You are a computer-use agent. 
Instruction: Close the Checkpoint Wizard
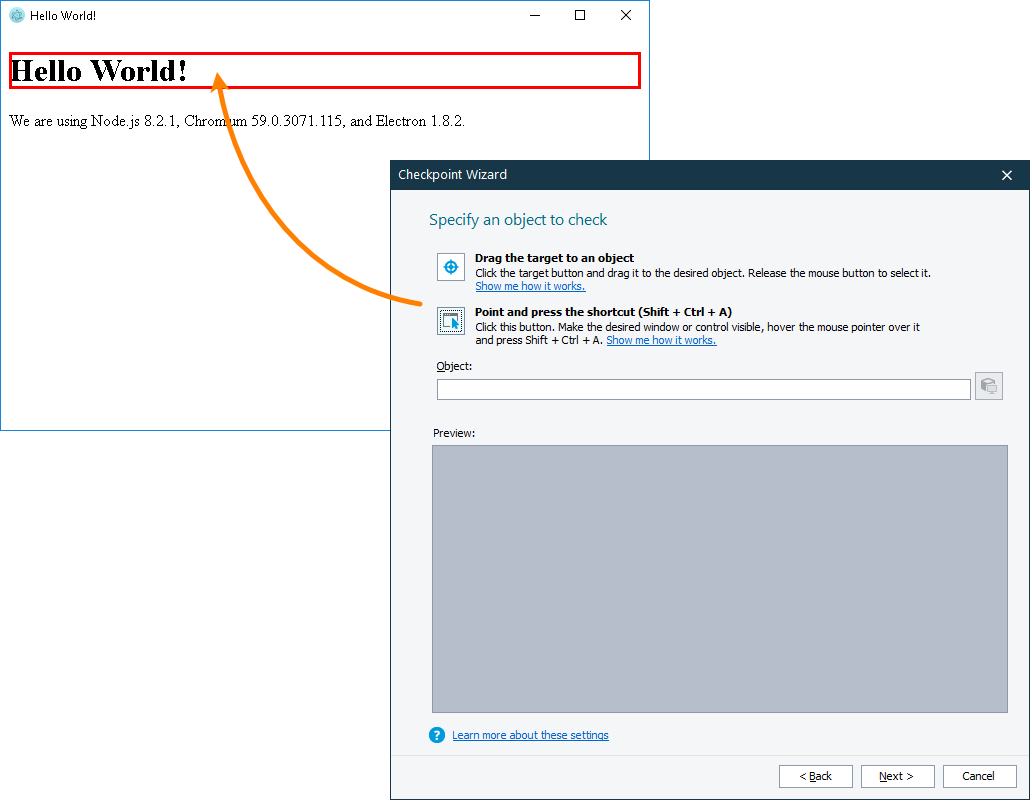1007,175
